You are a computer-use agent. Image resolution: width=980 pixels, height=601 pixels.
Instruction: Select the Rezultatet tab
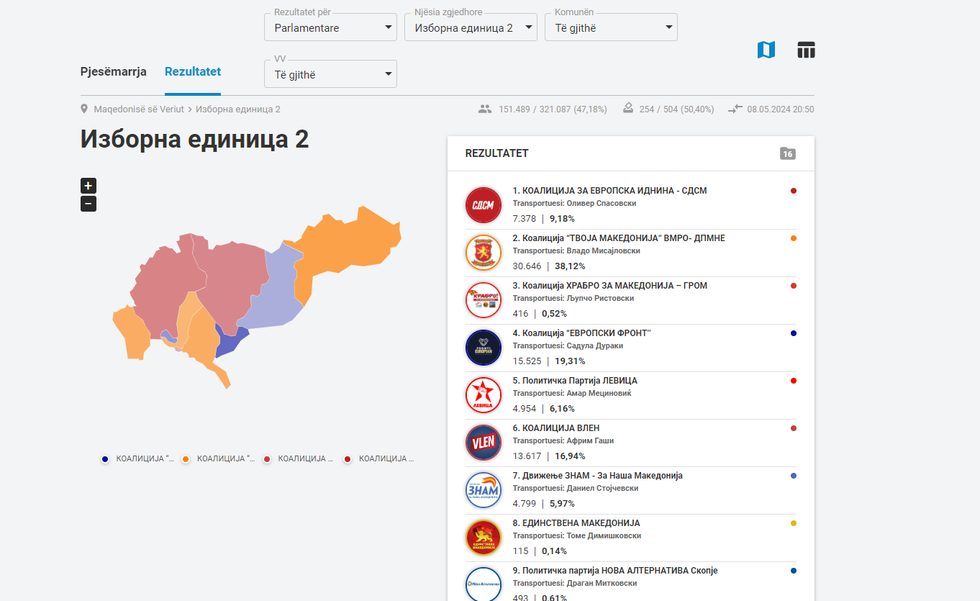193,72
